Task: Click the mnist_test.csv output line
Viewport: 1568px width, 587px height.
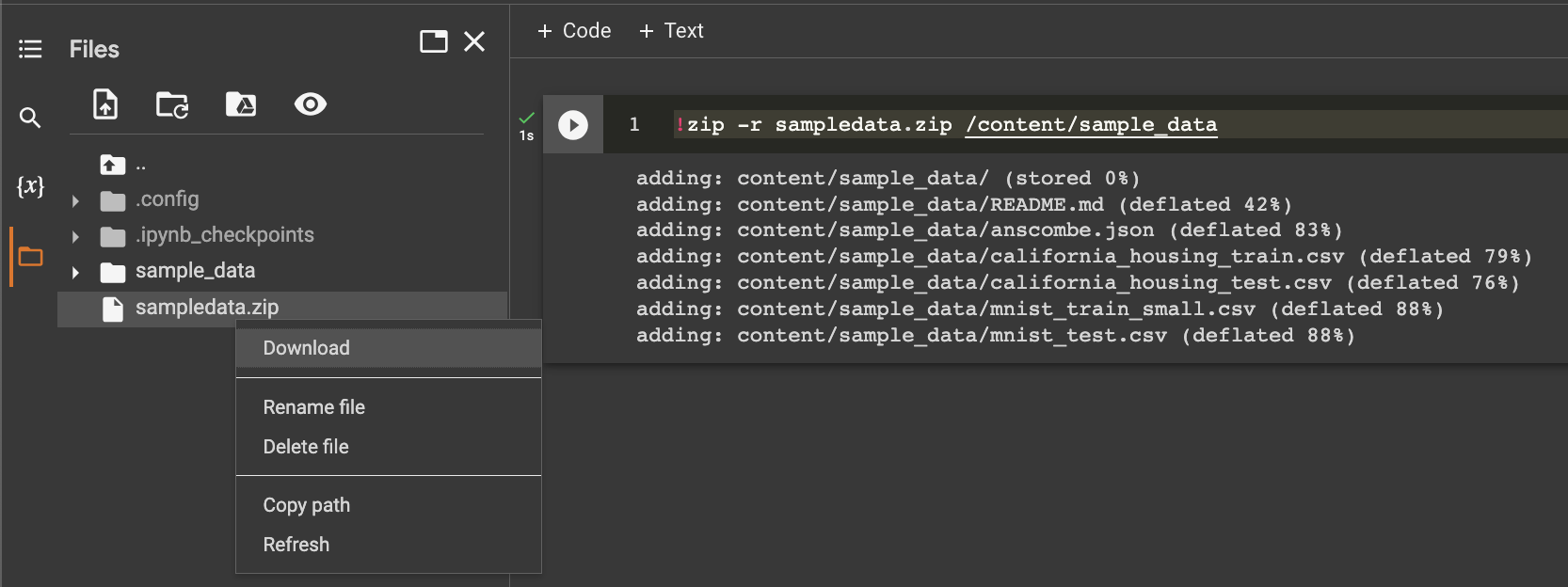Action: pos(996,335)
